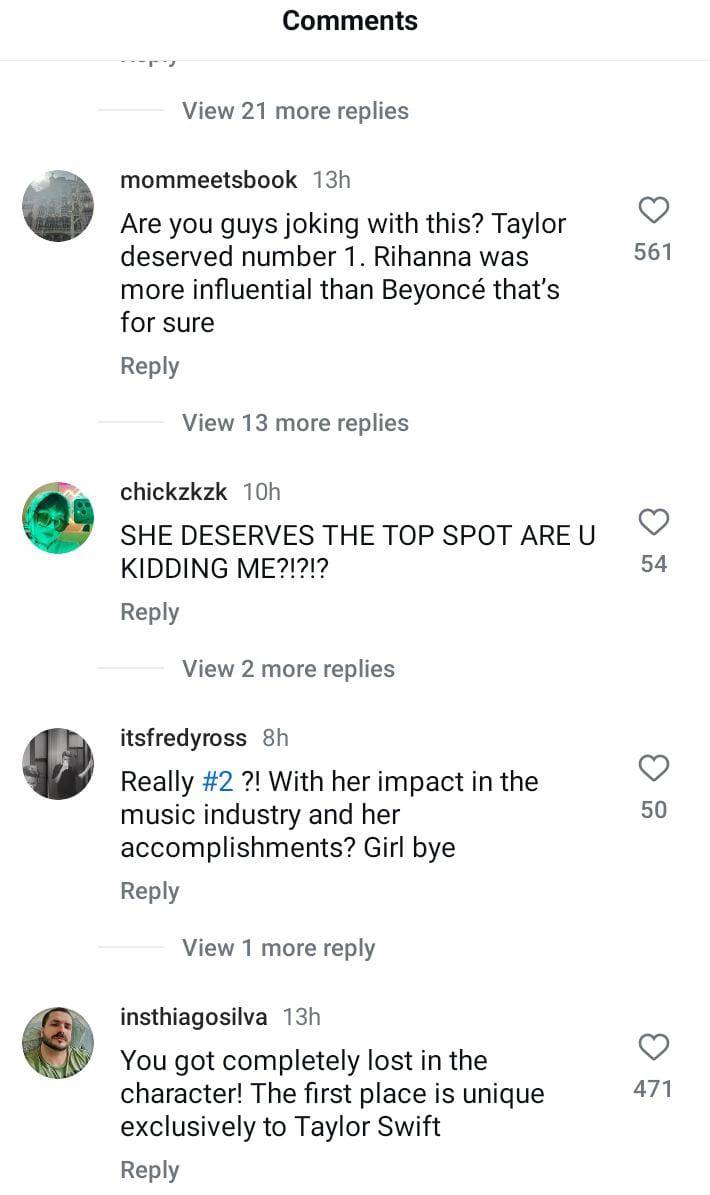This screenshot has height=1195, width=710.
Task: Open chickzkzk's green avatar
Action: [58, 518]
